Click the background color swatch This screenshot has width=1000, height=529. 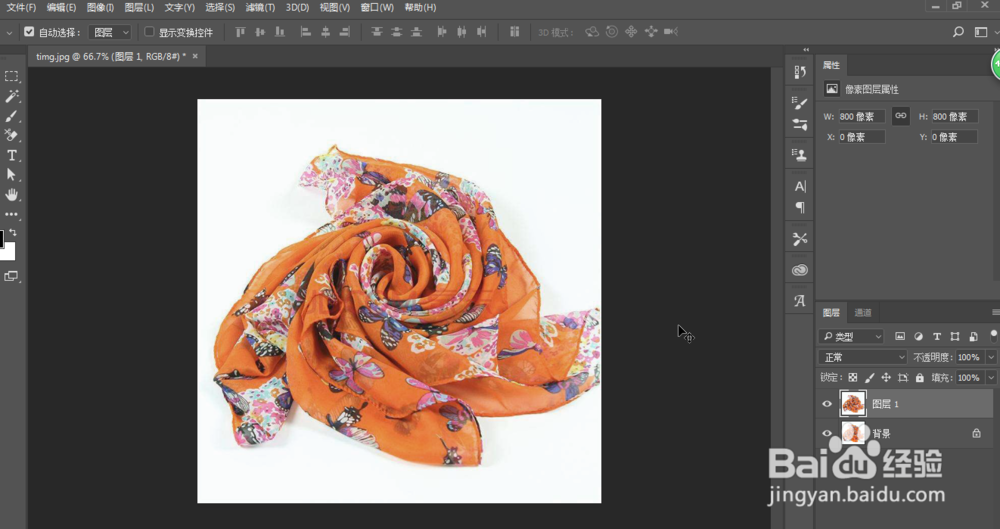pyautogui.click(x=10, y=251)
